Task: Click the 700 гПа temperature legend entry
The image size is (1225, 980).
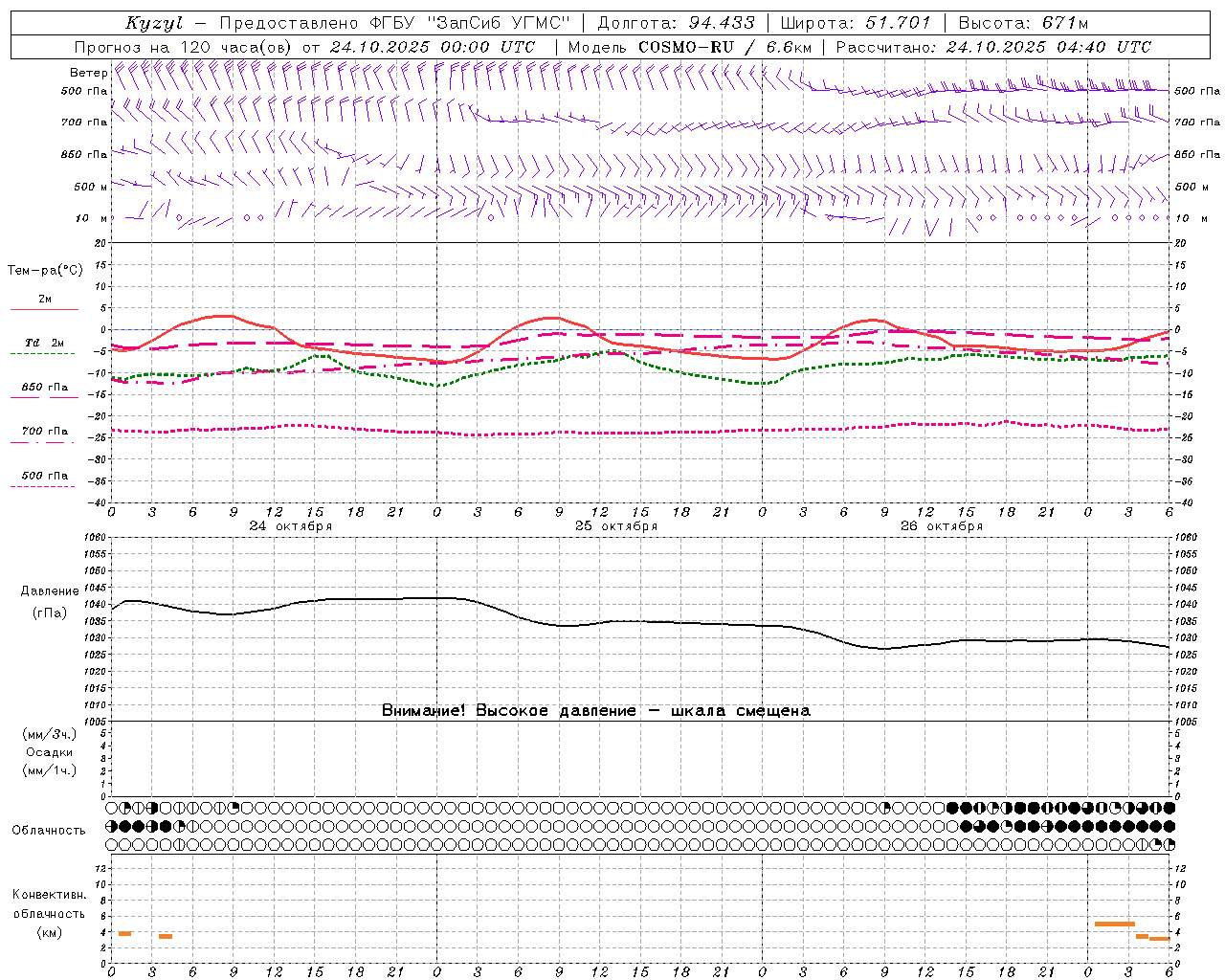Action: tap(44, 432)
